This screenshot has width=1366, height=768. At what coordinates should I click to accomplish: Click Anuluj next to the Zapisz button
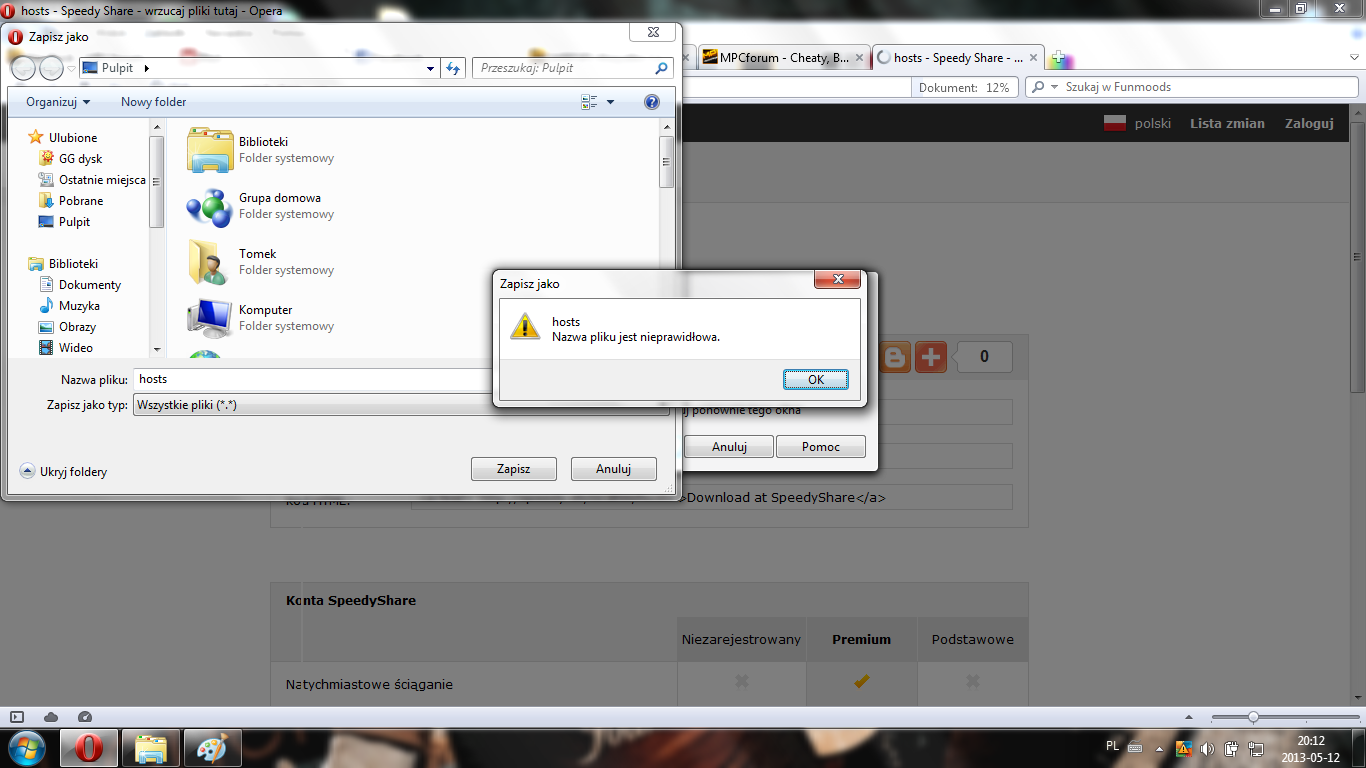613,469
